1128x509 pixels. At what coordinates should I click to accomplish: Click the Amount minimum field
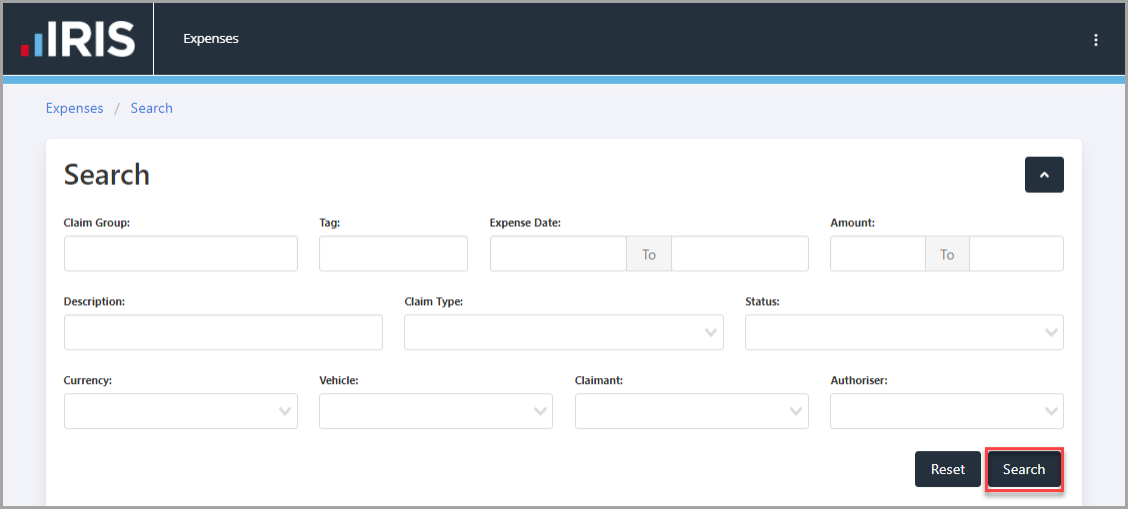click(878, 254)
